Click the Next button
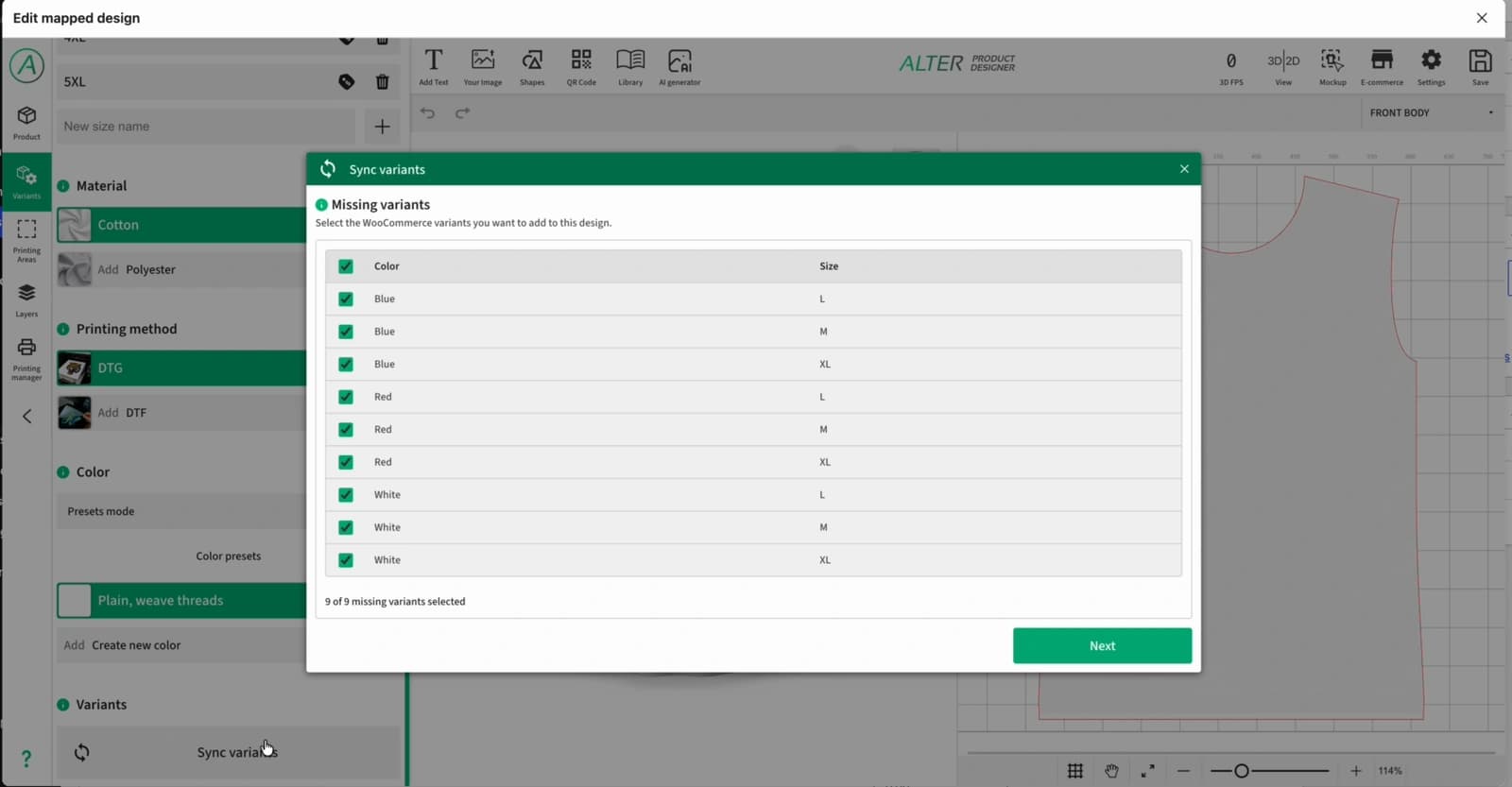The width and height of the screenshot is (1512, 787). tap(1102, 645)
